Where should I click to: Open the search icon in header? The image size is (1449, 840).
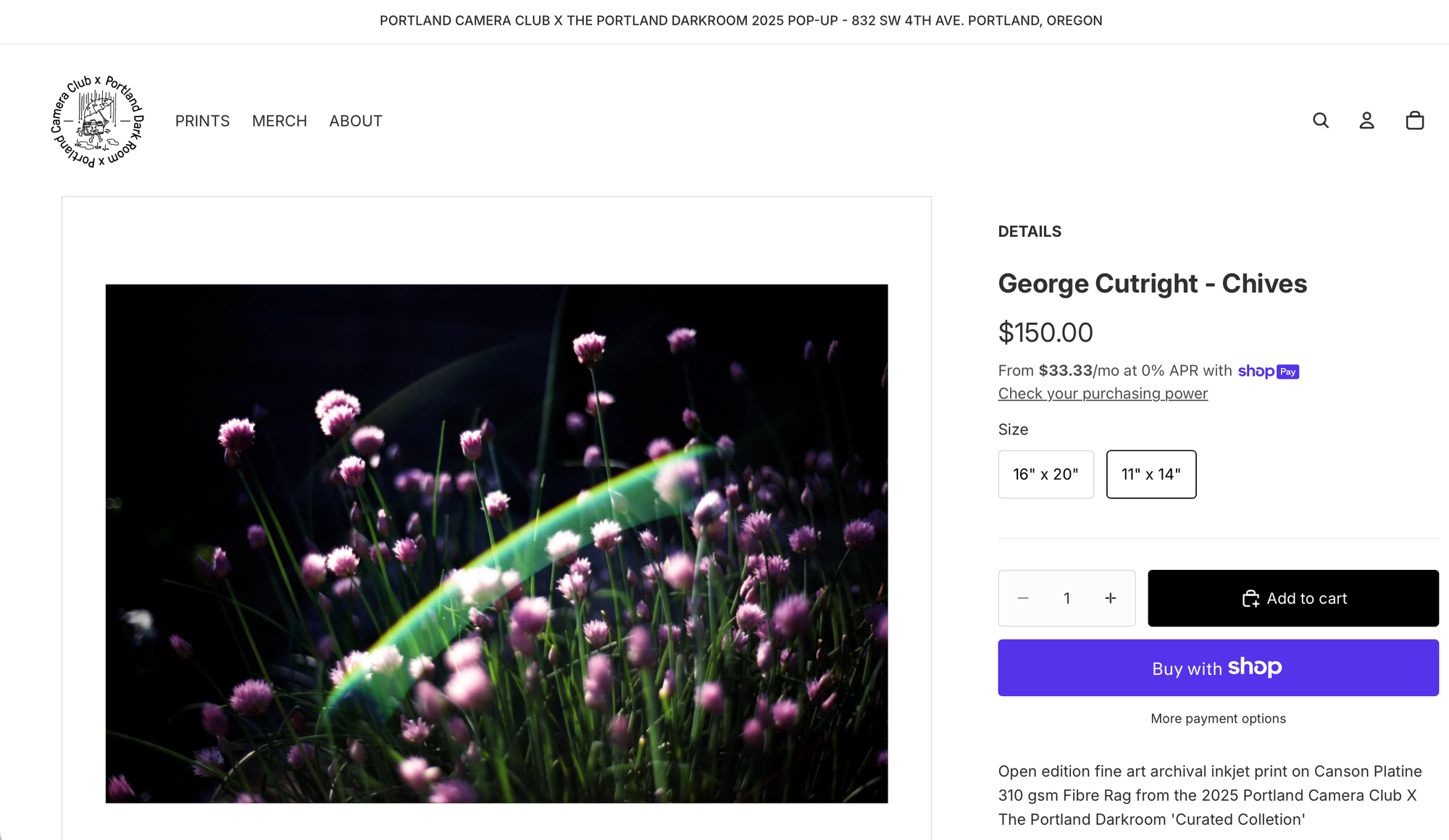pyautogui.click(x=1321, y=120)
